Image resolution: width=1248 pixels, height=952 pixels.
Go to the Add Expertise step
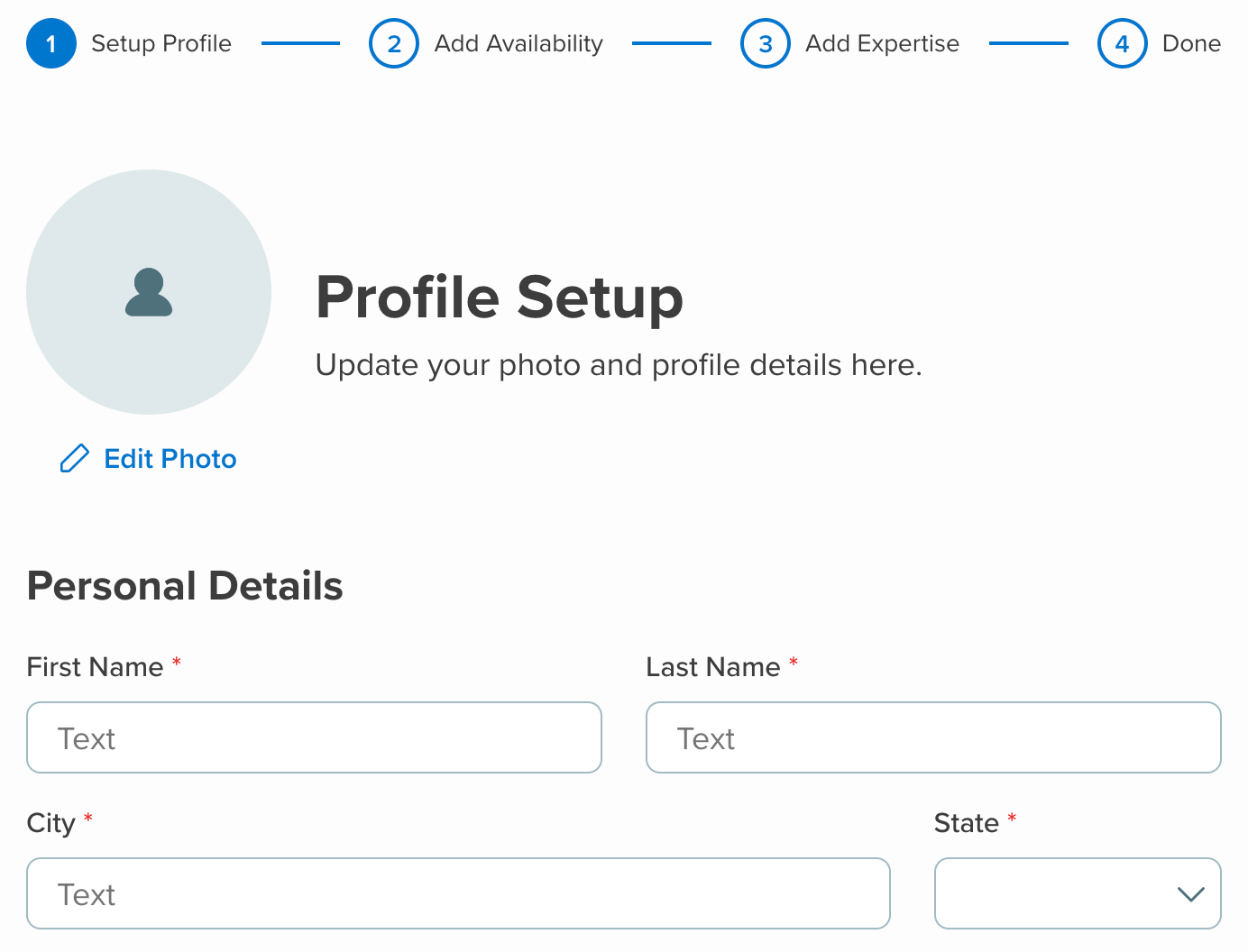[882, 43]
